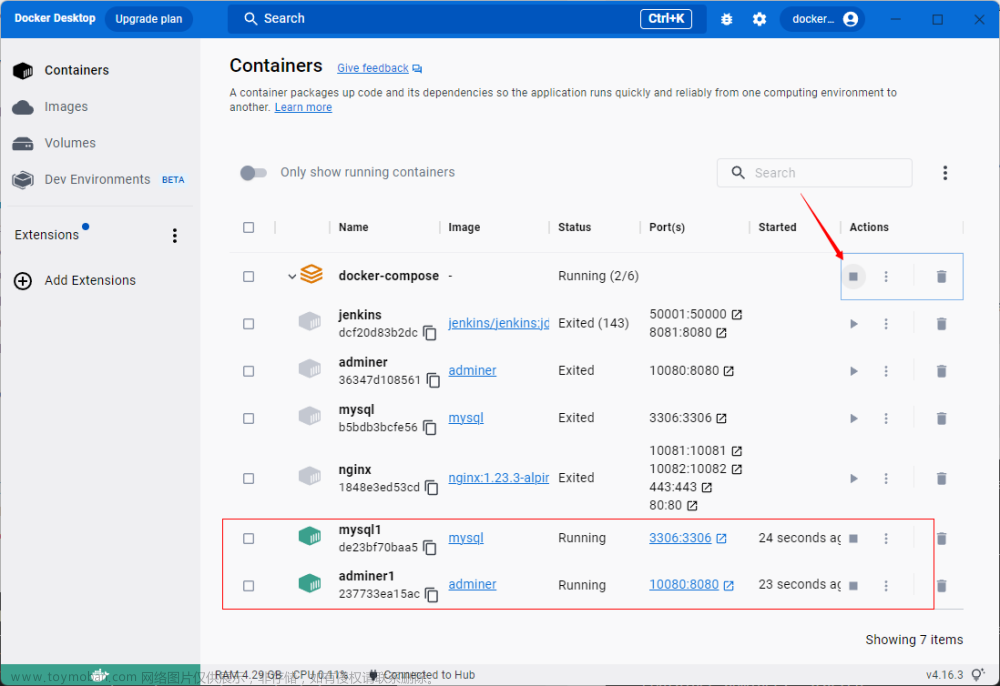The image size is (1000, 686).
Task: Open adminer more actions menu
Action: pos(886,371)
